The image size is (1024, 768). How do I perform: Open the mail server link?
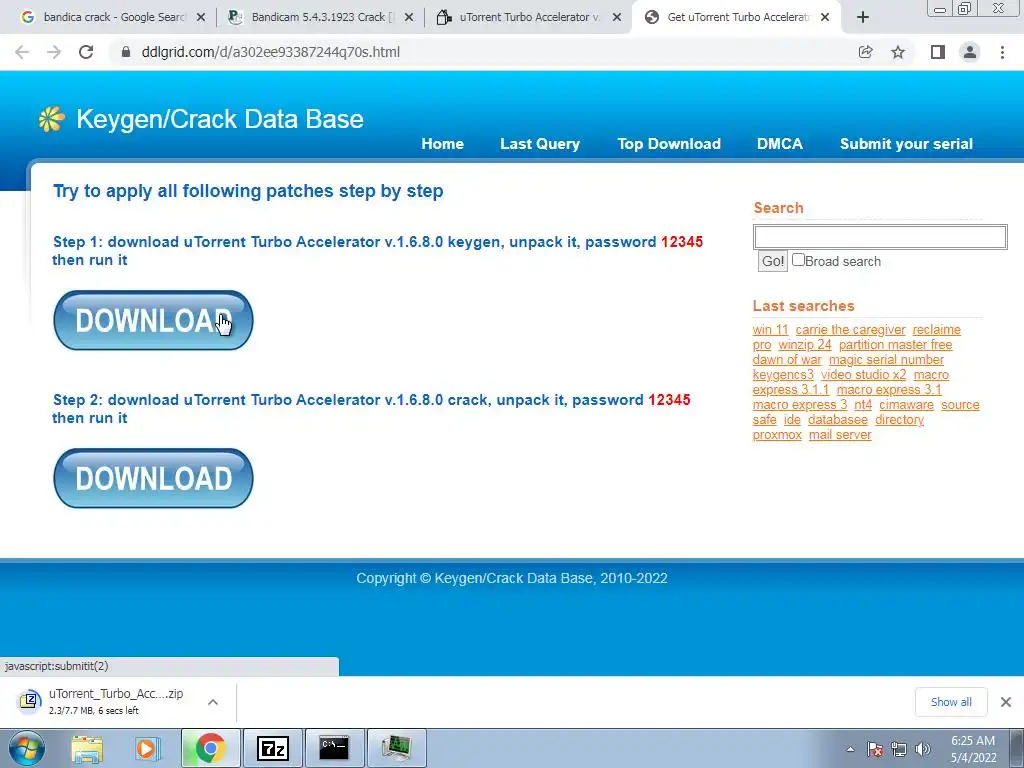840,435
